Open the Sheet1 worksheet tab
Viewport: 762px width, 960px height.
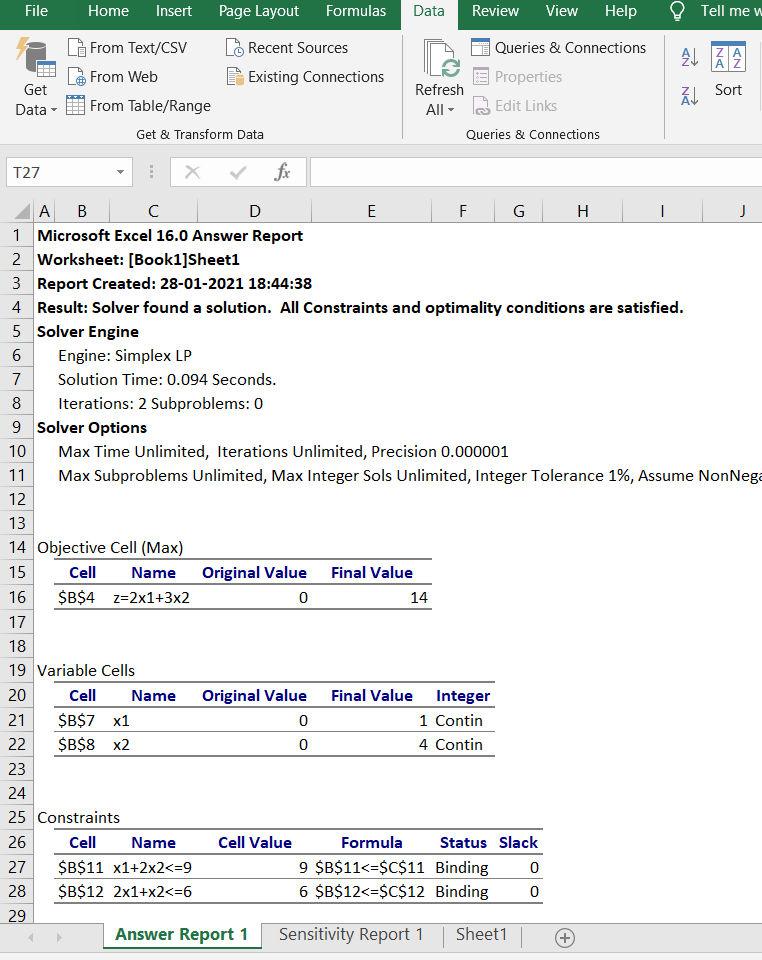481,935
